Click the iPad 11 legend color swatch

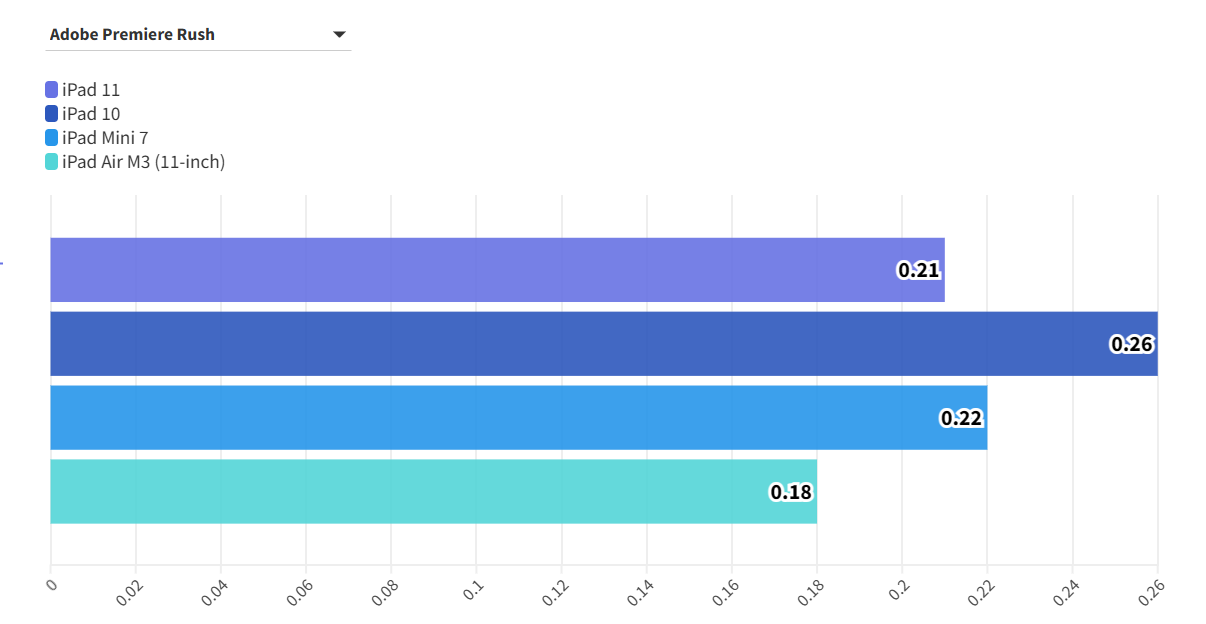point(52,90)
